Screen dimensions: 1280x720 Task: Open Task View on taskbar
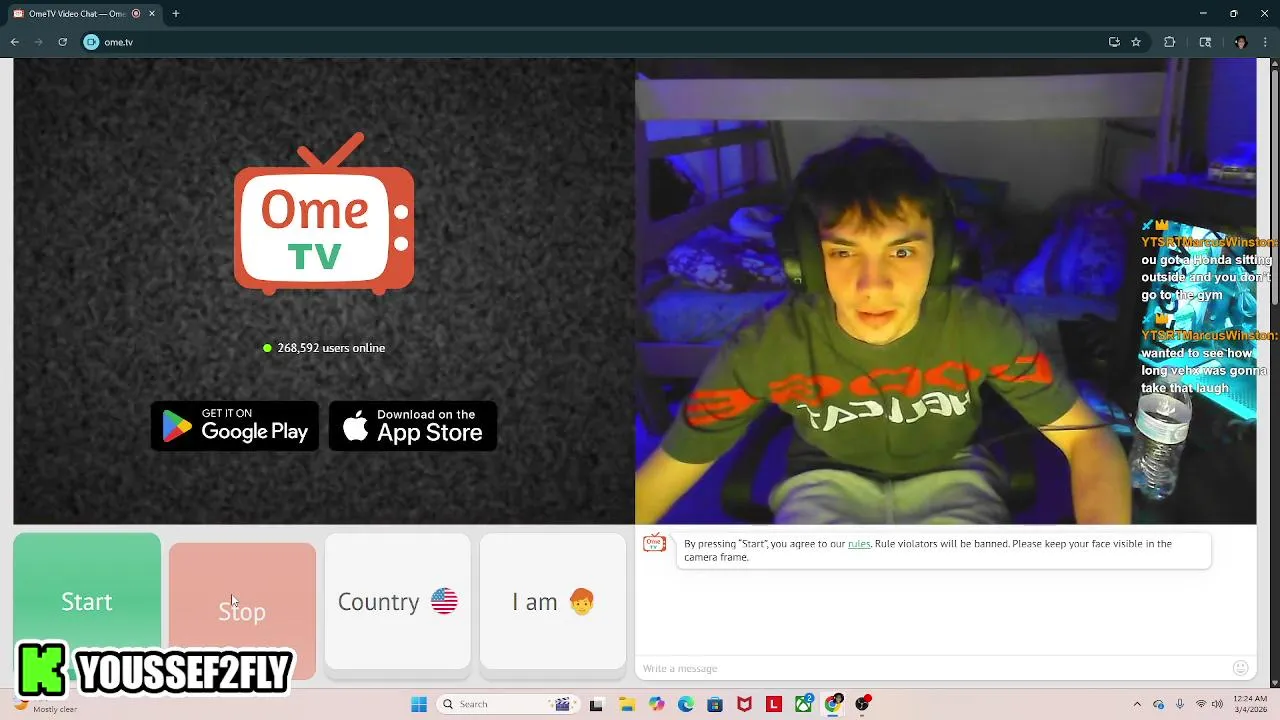coord(596,704)
